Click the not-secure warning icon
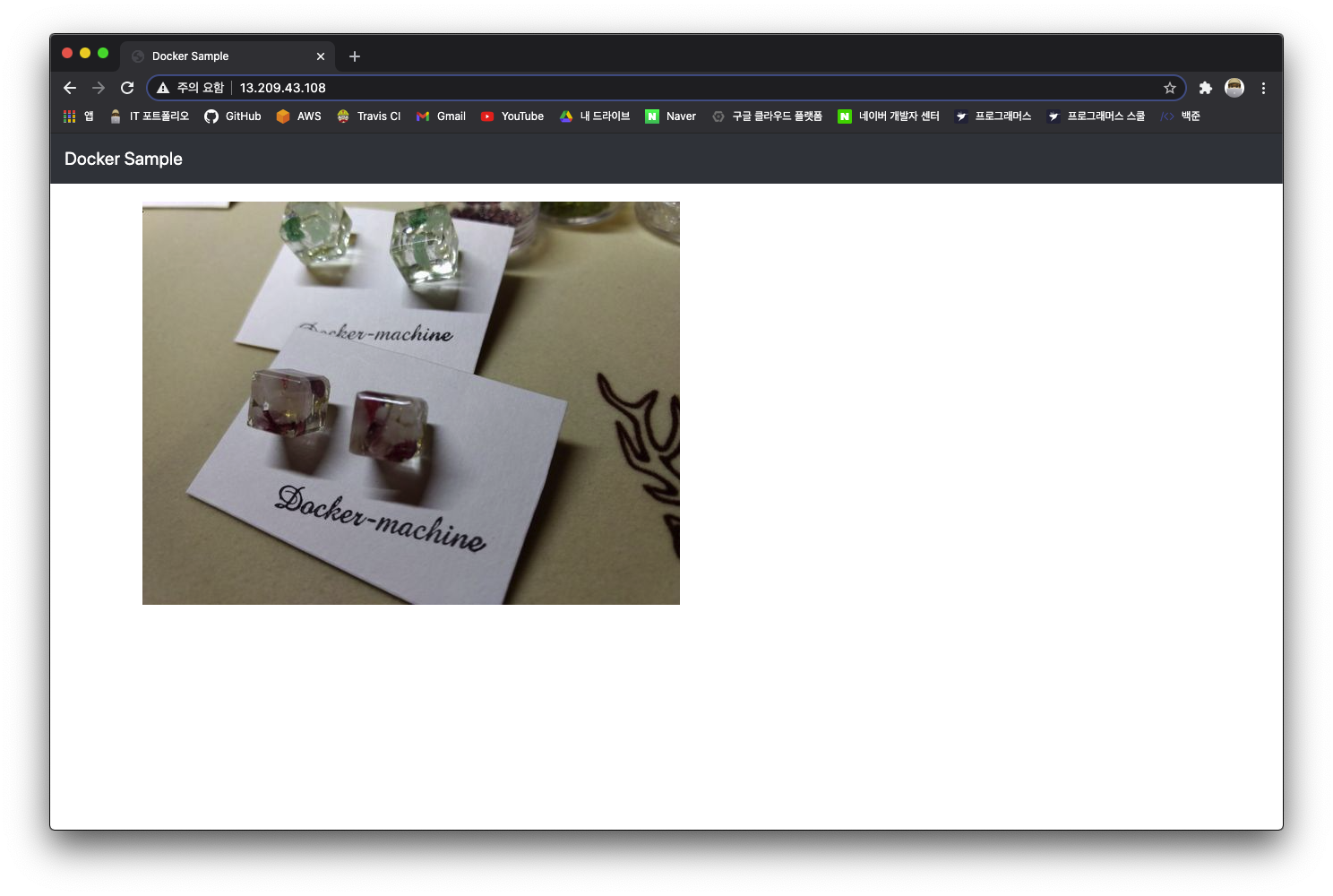 point(163,88)
